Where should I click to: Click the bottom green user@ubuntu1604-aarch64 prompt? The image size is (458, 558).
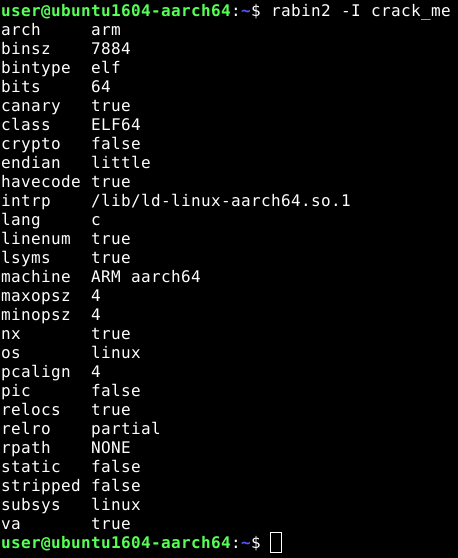click(x=116, y=543)
